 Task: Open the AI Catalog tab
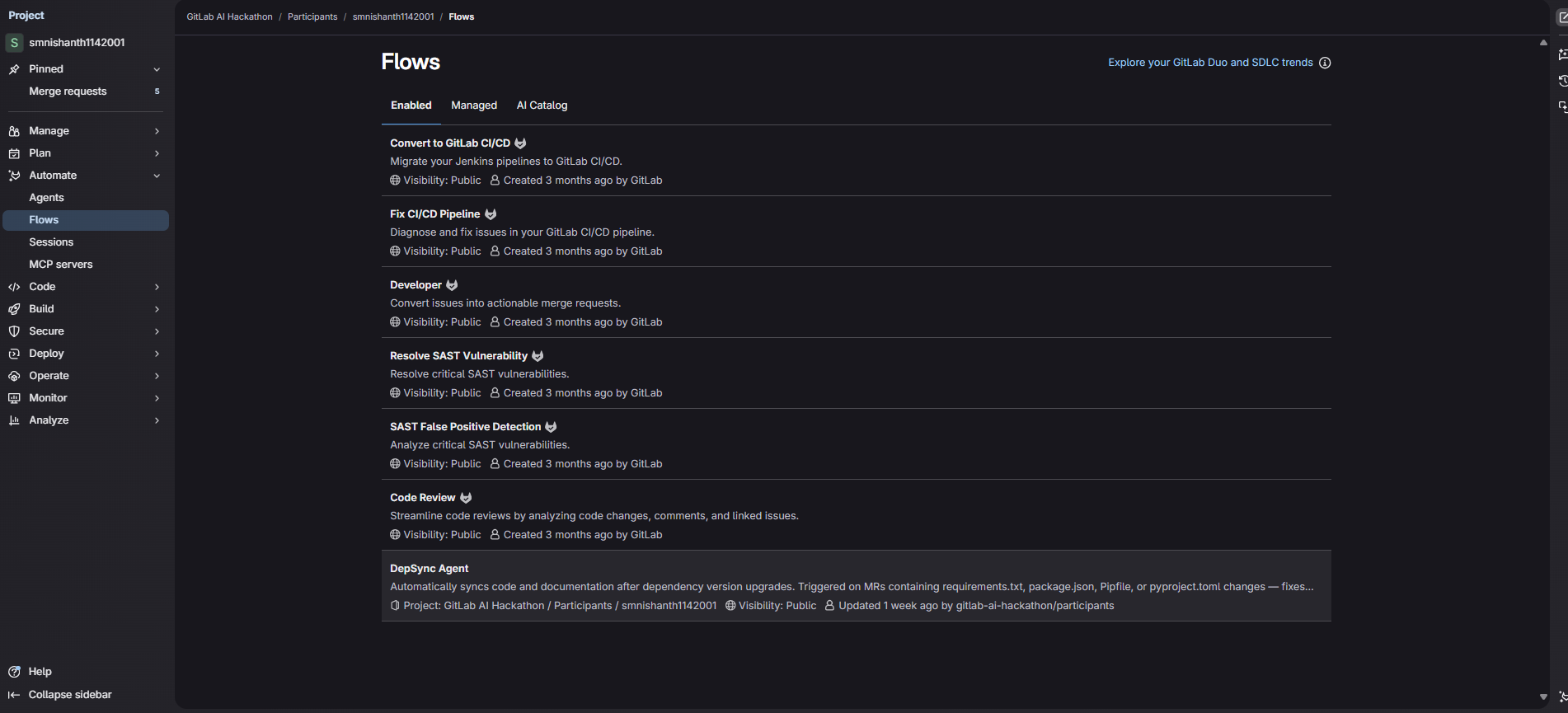pyautogui.click(x=542, y=106)
